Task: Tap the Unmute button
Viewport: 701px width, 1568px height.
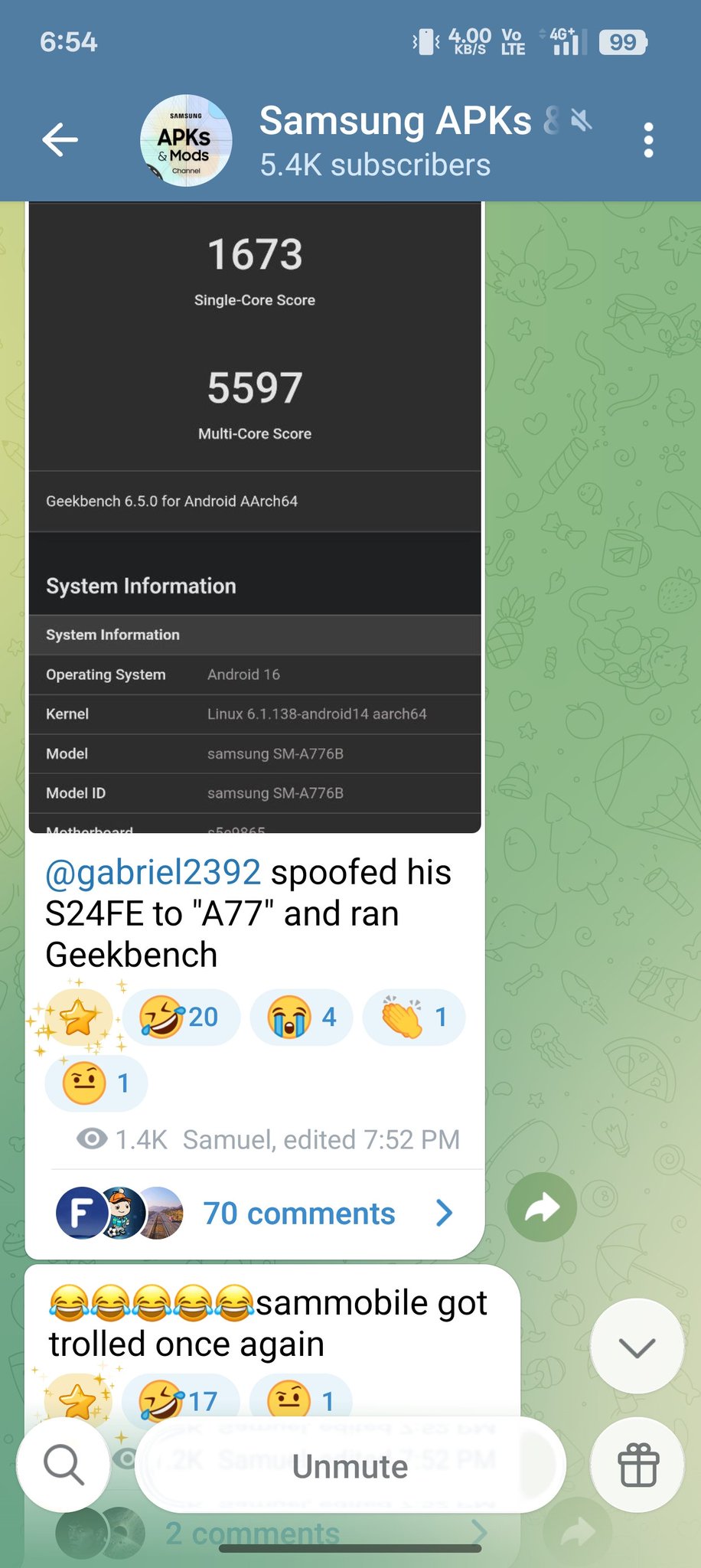Action: click(x=350, y=1465)
